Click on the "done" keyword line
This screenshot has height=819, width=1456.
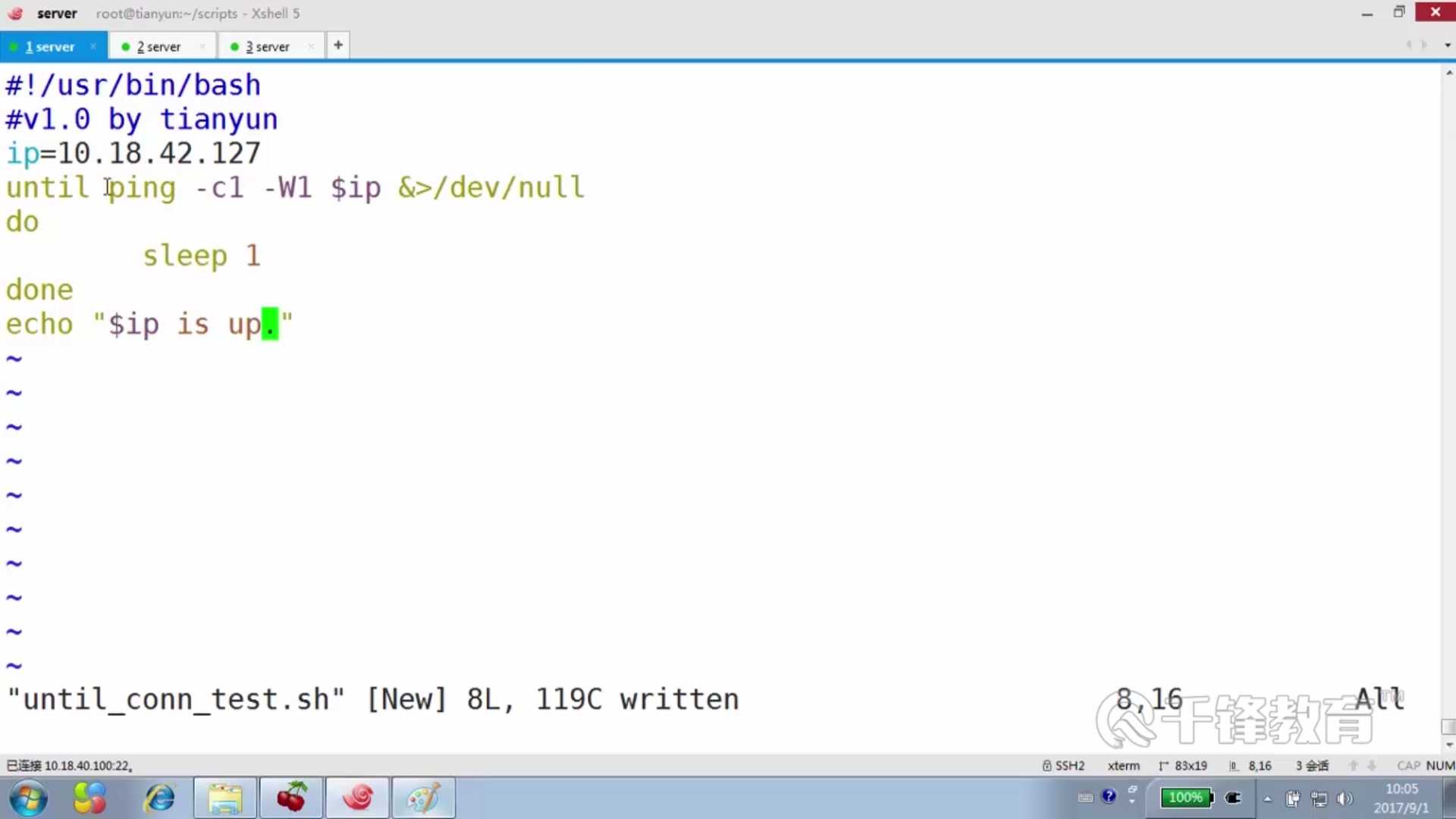pyautogui.click(x=39, y=290)
